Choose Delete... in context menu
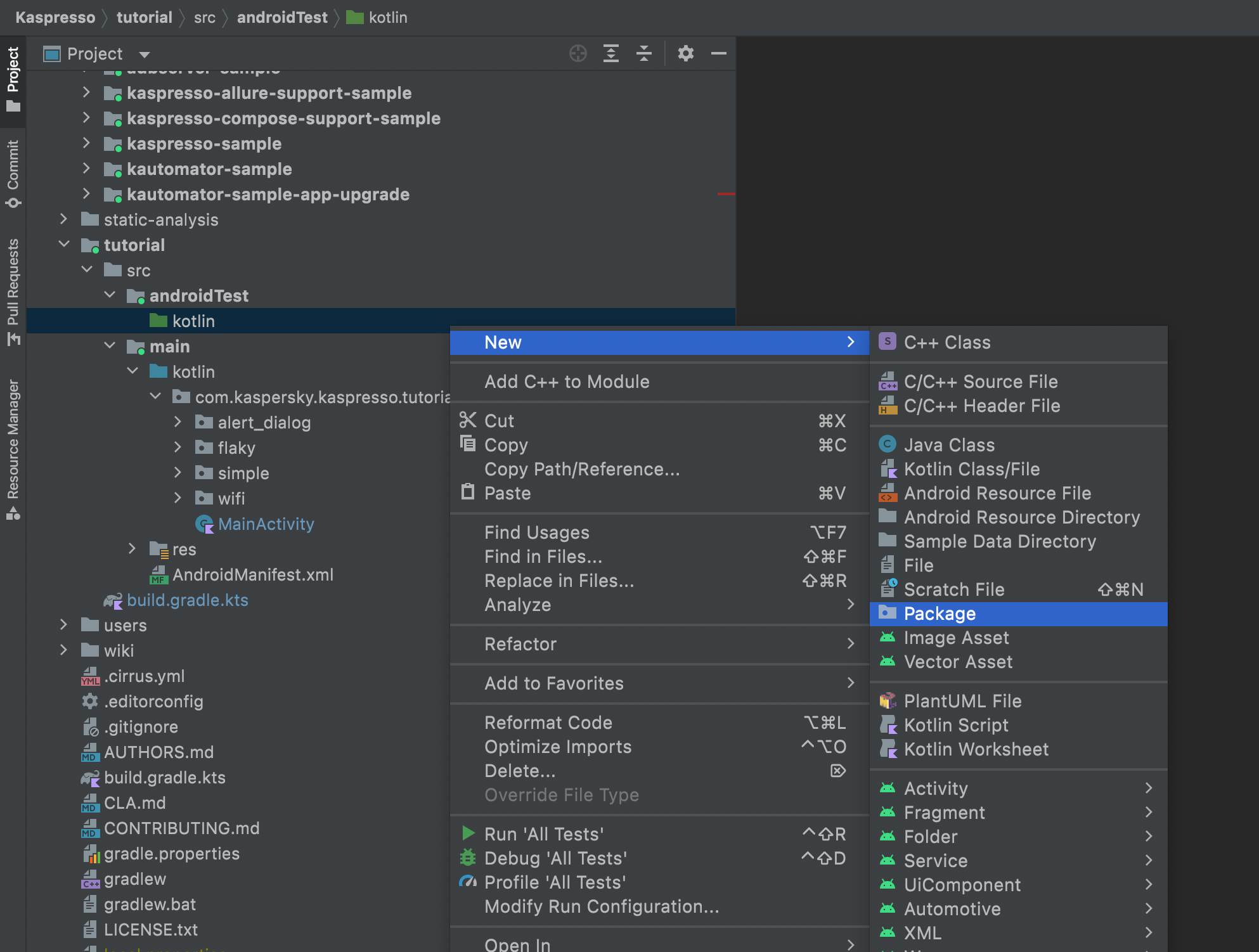Image resolution: width=1259 pixels, height=952 pixels. [x=659, y=771]
